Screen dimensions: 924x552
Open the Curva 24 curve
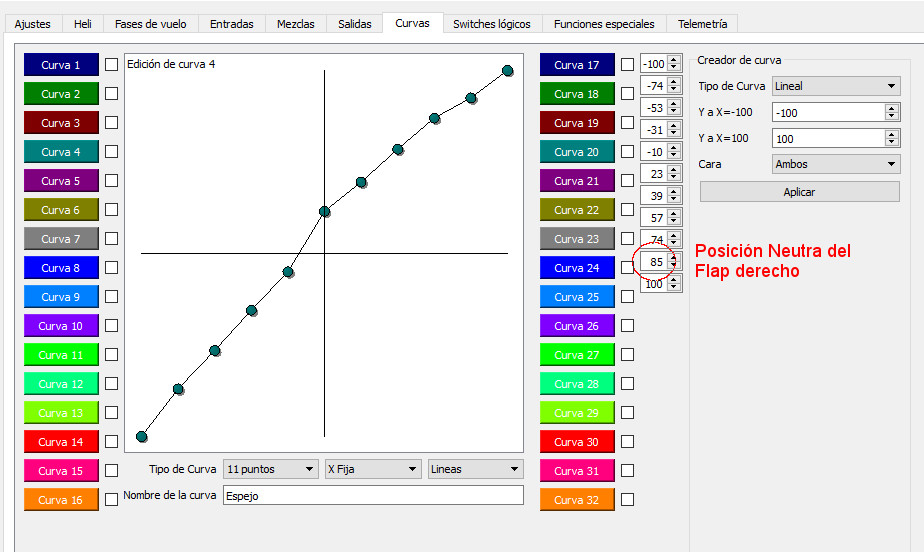pyautogui.click(x=577, y=268)
